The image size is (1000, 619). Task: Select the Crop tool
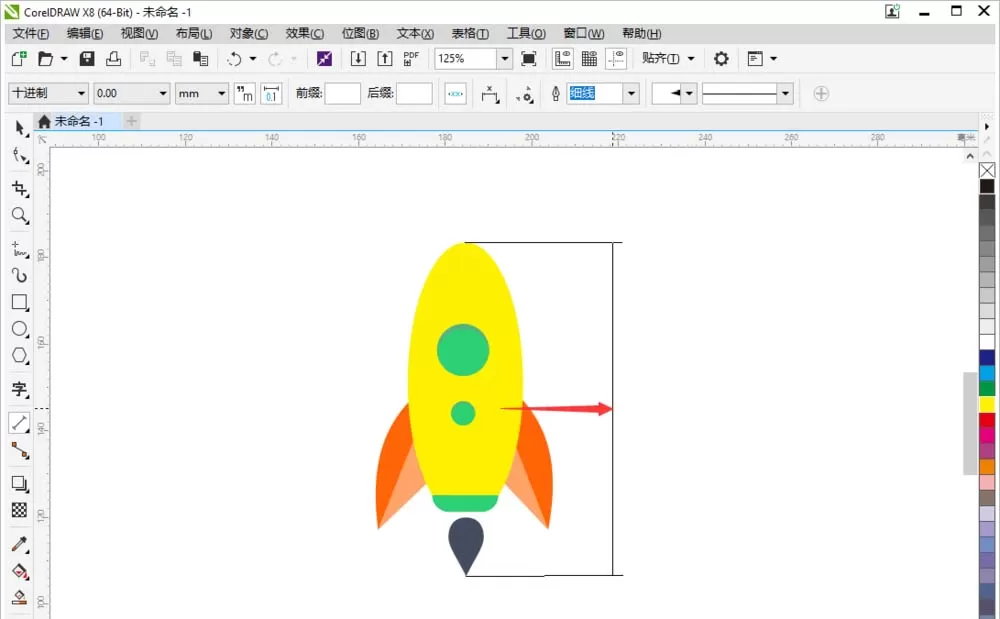click(20, 189)
